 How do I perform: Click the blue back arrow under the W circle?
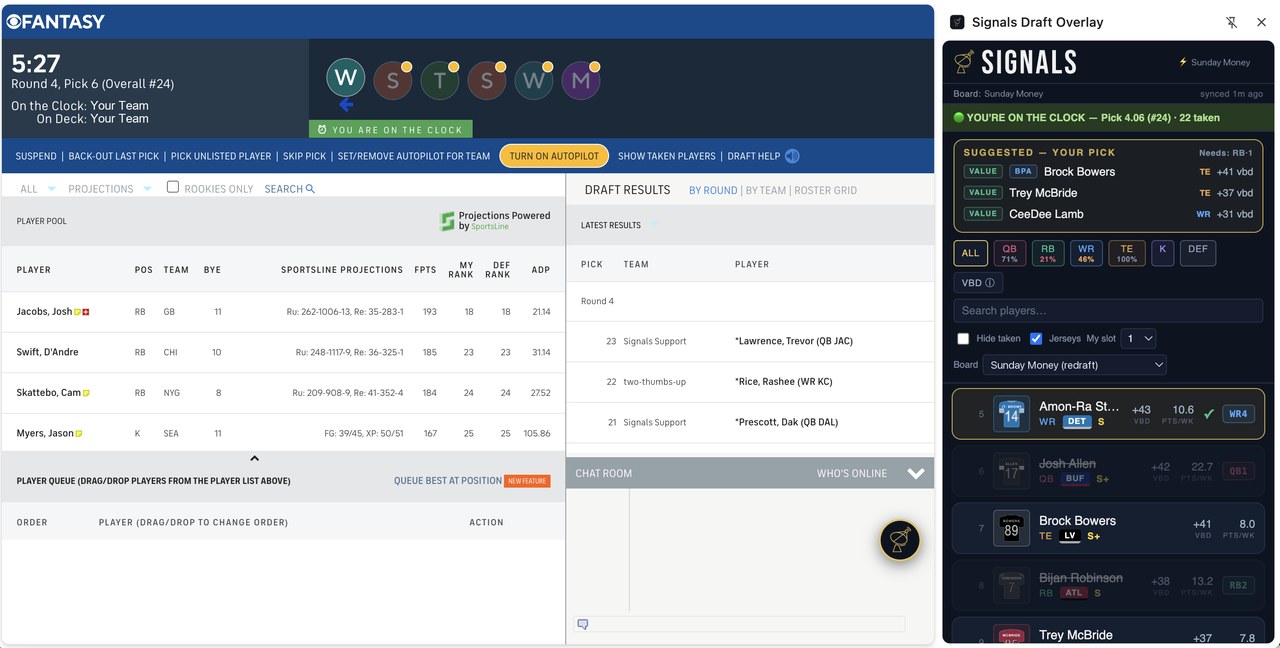point(346,105)
